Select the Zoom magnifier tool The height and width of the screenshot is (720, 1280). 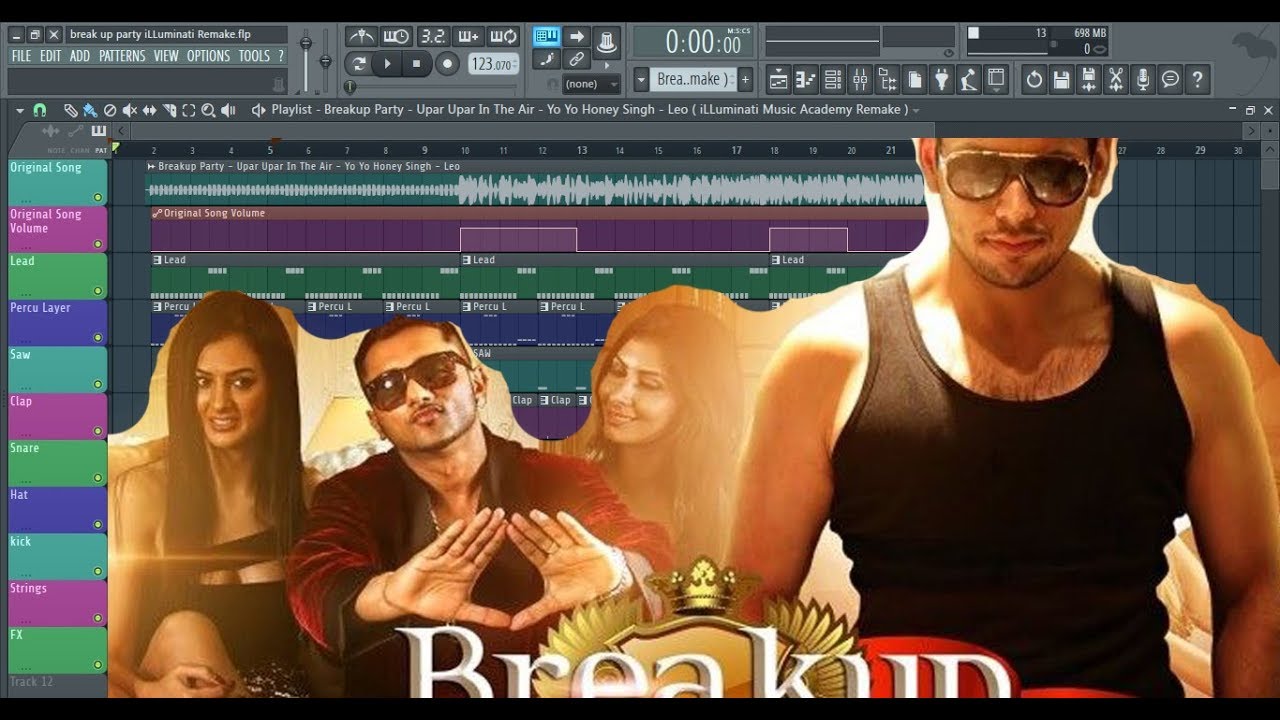point(208,110)
